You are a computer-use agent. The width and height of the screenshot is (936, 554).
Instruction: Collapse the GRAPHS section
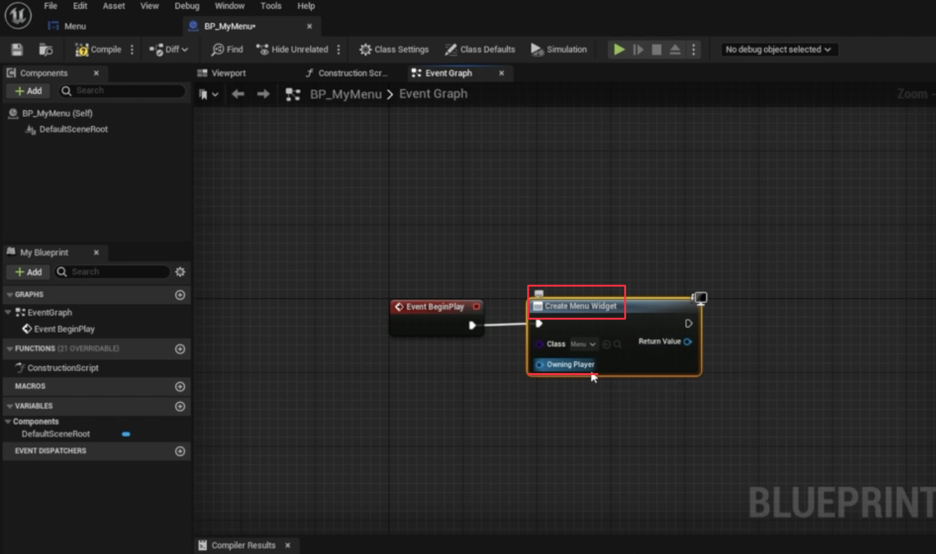click(x=10, y=295)
